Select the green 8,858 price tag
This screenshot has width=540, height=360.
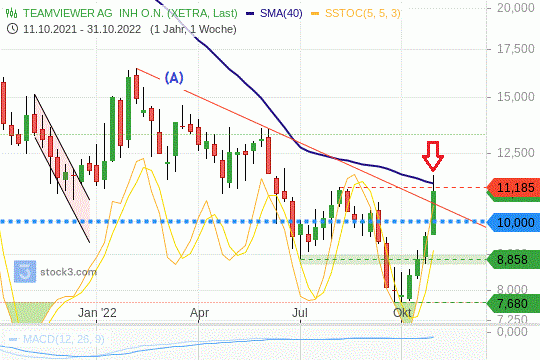[514, 259]
